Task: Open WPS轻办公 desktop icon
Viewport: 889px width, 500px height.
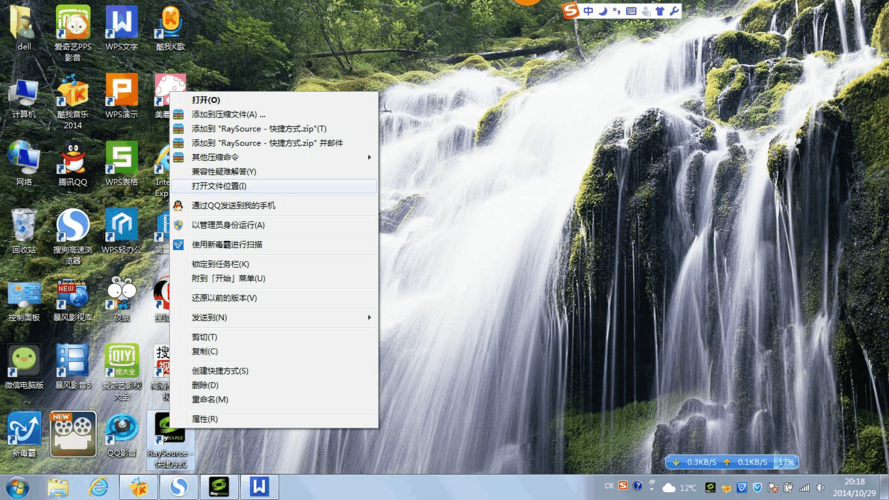Action: (121, 231)
